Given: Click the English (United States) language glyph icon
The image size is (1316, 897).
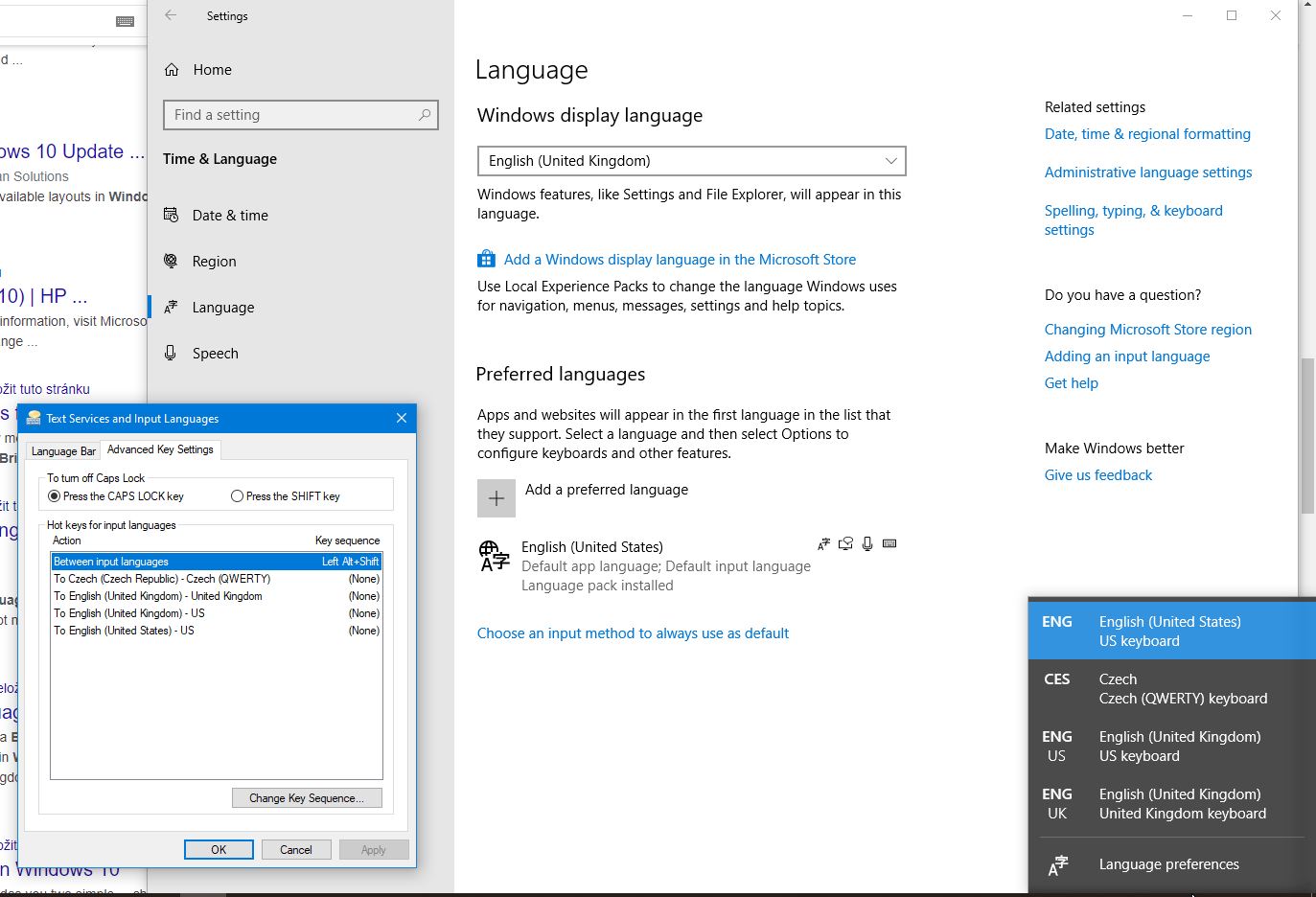Looking at the screenshot, I should pos(494,556).
